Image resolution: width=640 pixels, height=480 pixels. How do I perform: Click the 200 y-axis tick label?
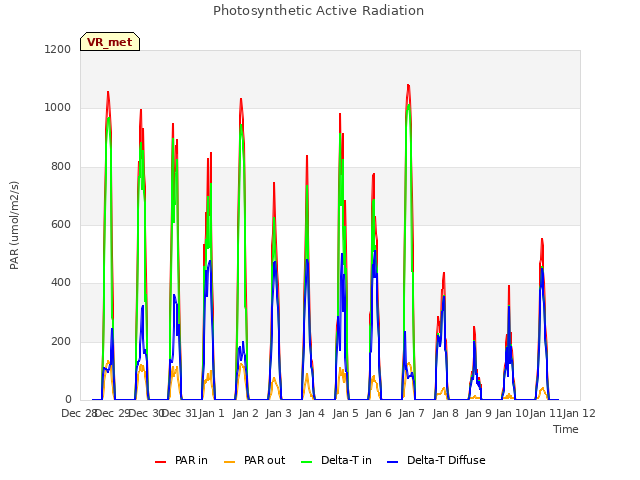61,341
